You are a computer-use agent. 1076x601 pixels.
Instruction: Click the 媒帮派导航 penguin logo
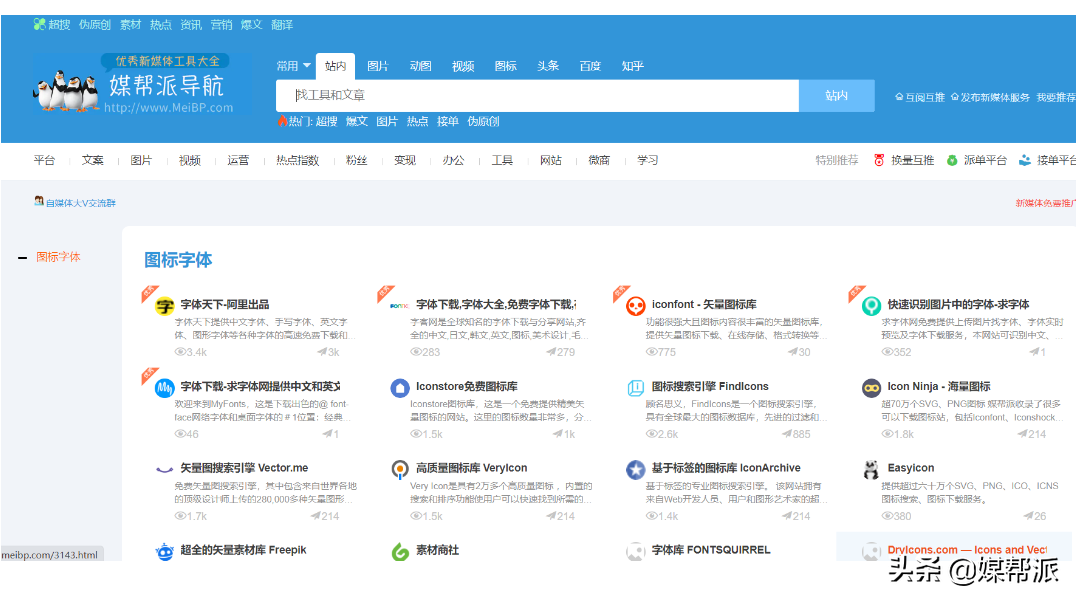pyautogui.click(x=66, y=90)
